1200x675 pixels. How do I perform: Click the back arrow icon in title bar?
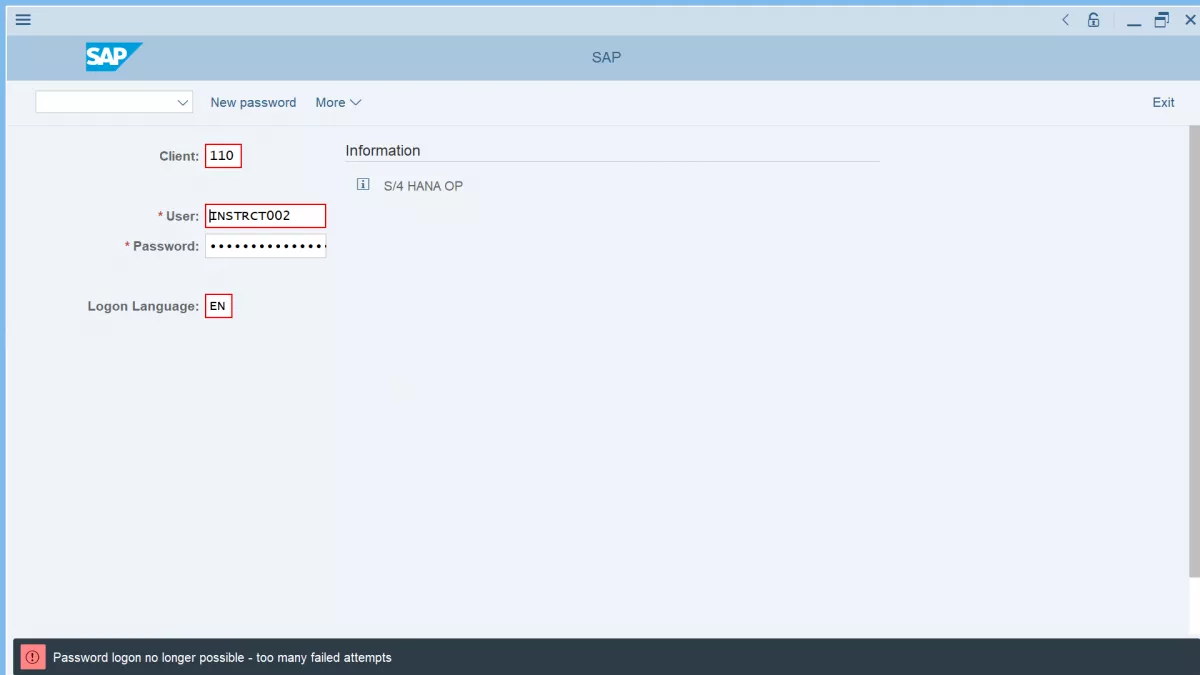coord(1065,20)
